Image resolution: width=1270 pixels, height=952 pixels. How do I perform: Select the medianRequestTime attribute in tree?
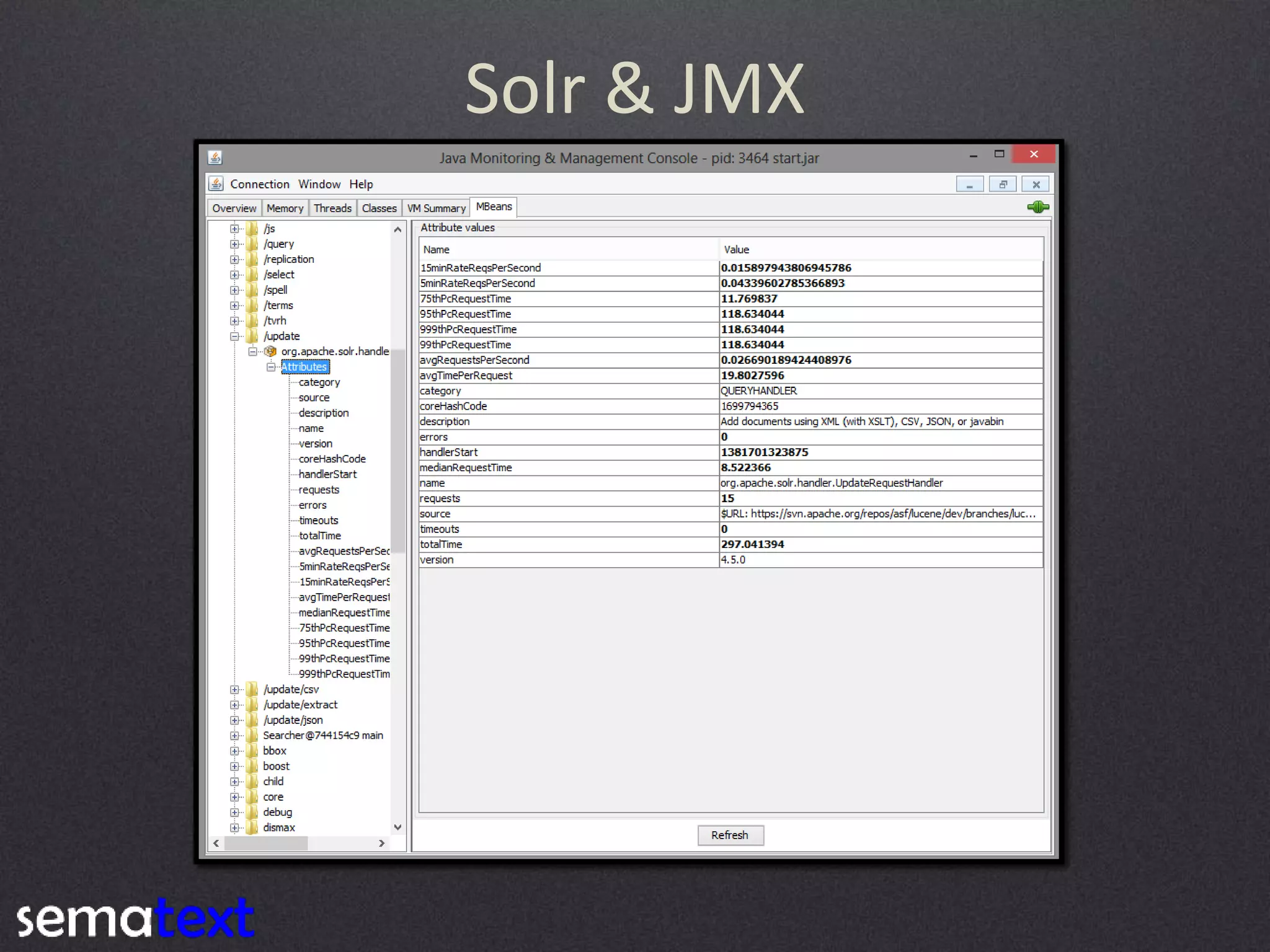pos(344,612)
